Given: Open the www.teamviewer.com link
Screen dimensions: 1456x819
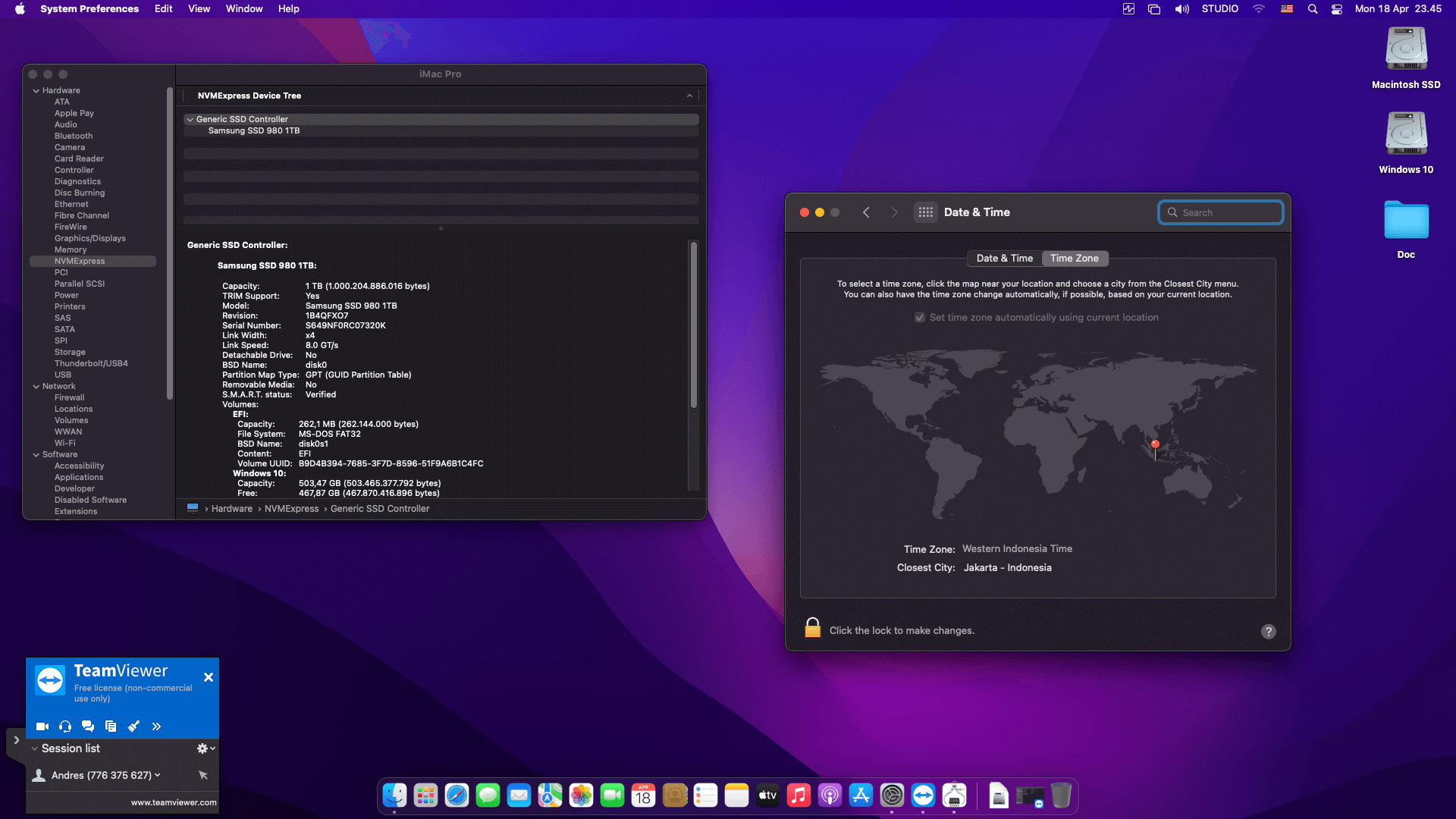Looking at the screenshot, I should (x=174, y=802).
